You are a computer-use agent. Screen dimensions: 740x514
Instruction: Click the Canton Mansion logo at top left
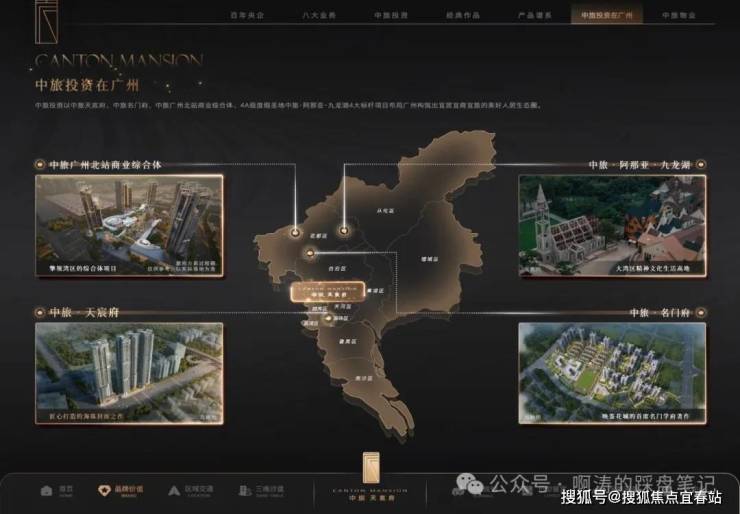(46, 21)
